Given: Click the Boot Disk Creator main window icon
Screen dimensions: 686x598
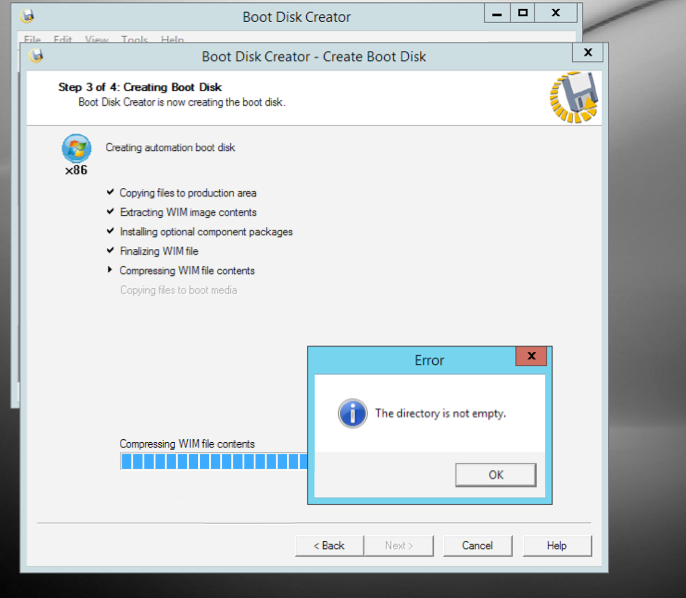Looking at the screenshot, I should (27, 16).
